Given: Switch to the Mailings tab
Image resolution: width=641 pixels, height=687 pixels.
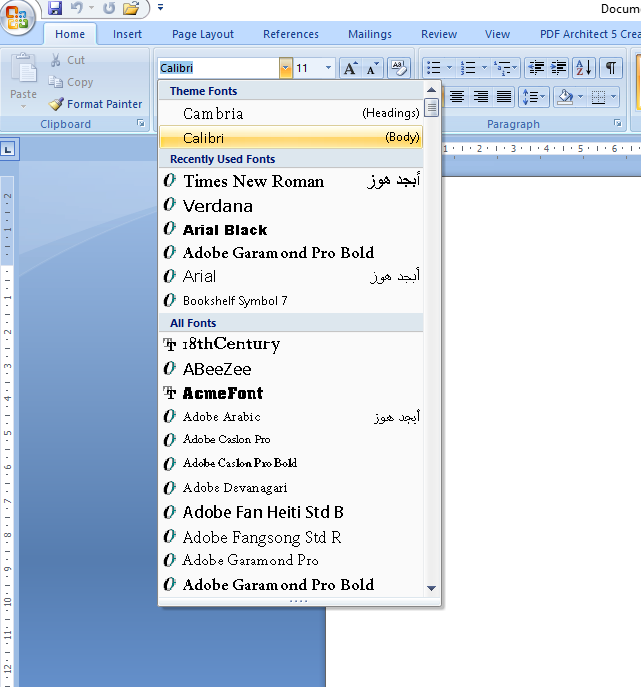Looking at the screenshot, I should click(370, 34).
